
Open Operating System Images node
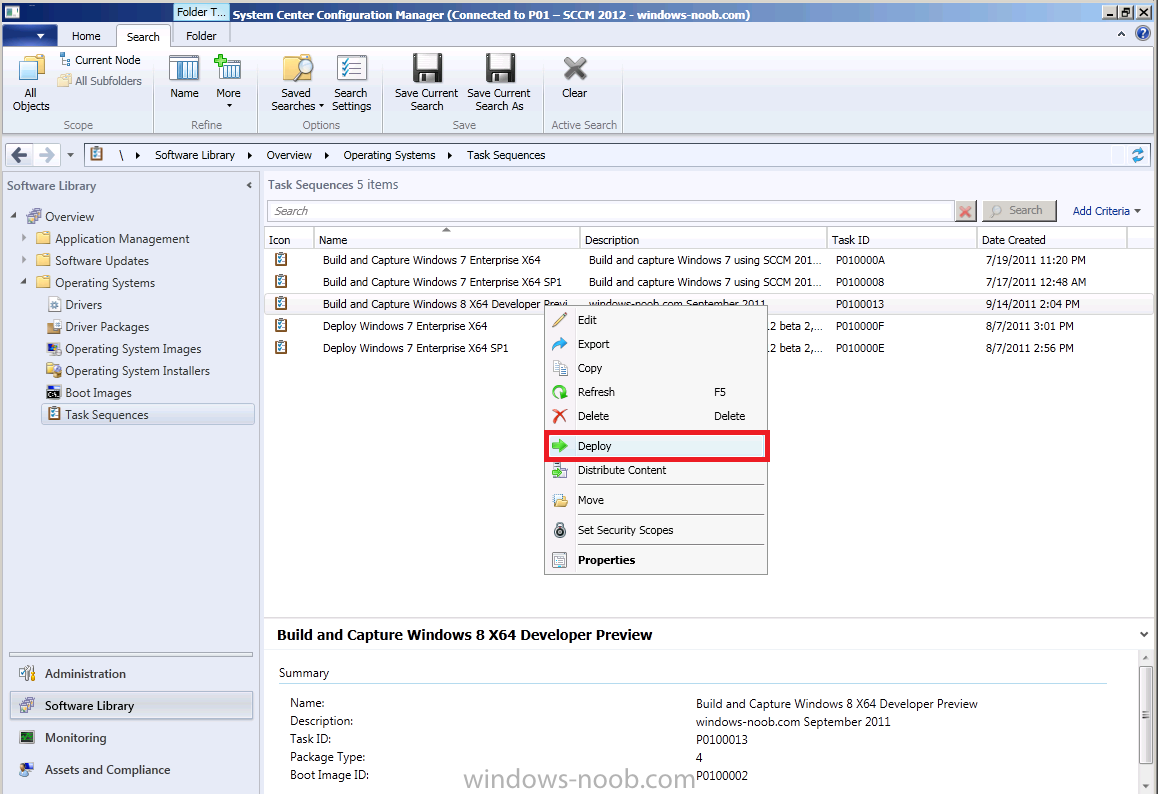(133, 349)
